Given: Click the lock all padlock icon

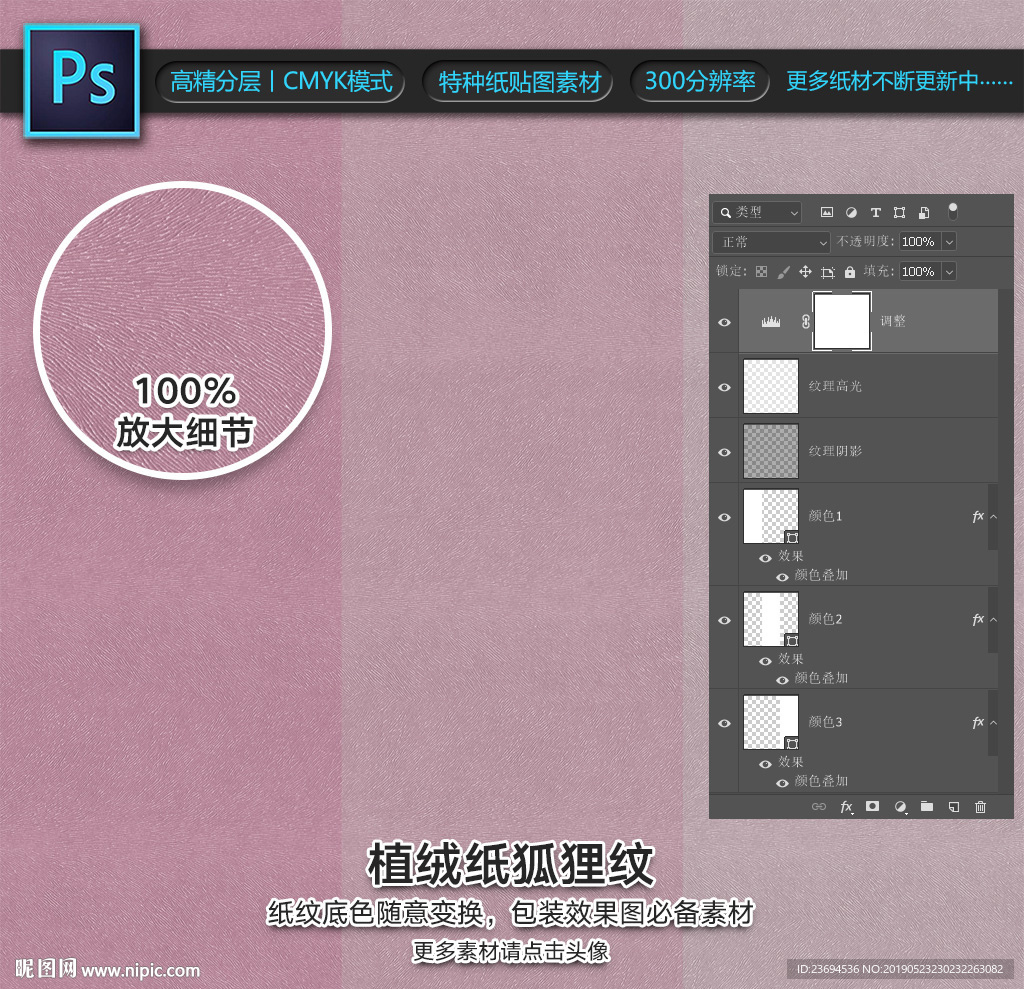Looking at the screenshot, I should [850, 272].
